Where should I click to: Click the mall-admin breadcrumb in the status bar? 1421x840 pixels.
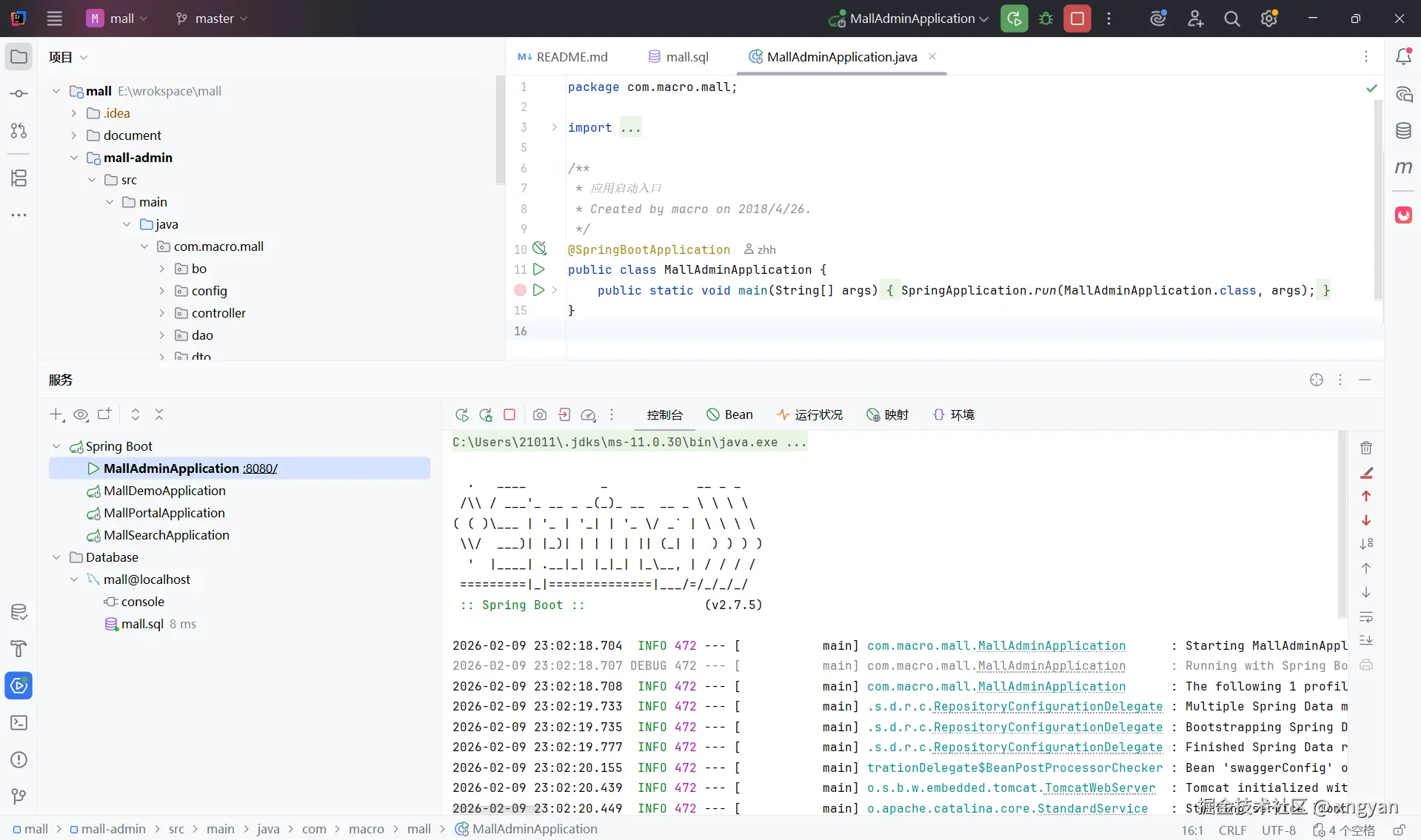107,830
